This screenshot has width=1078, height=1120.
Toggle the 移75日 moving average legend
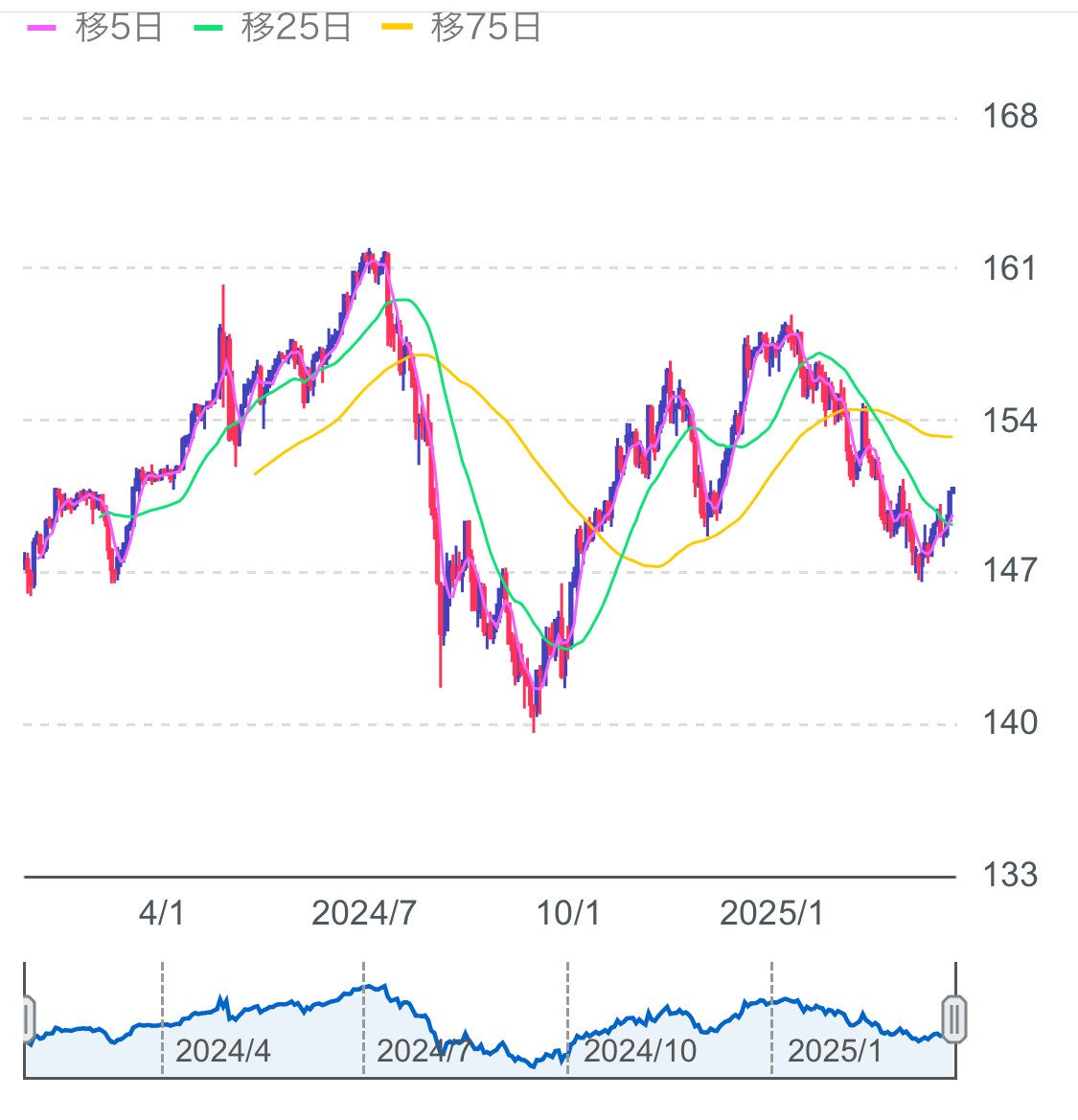click(462, 28)
